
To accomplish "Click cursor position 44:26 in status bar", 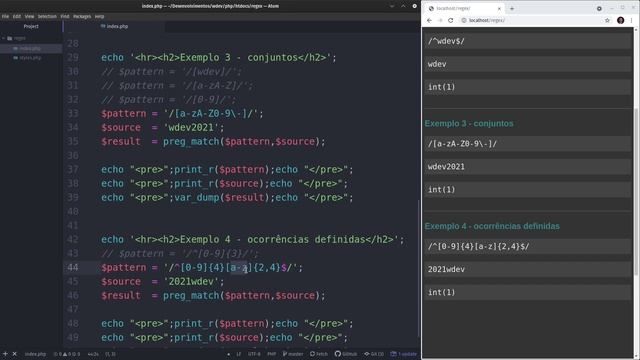I will [x=93, y=354].
